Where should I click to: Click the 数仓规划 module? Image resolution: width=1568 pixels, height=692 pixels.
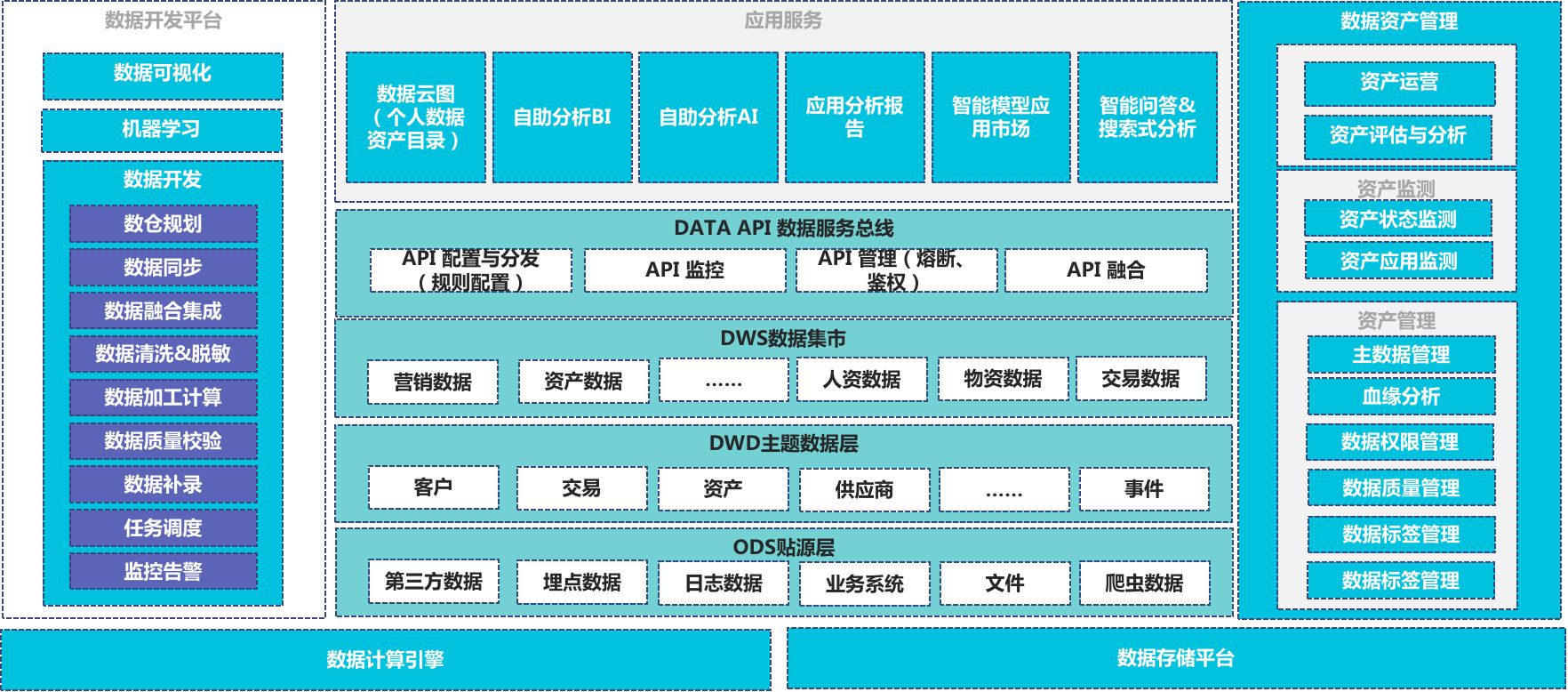pos(164,224)
